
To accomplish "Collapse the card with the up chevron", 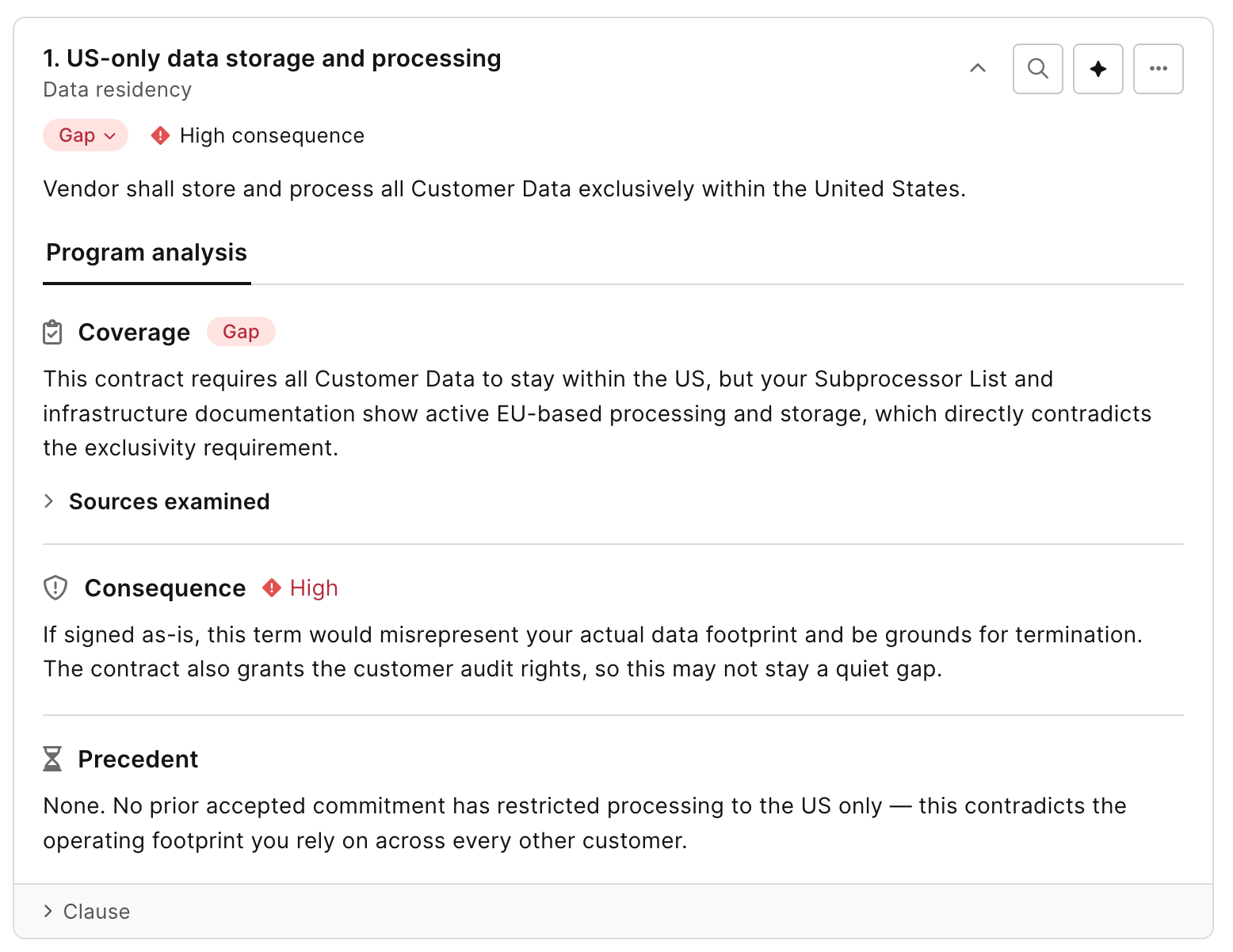I will (978, 68).
